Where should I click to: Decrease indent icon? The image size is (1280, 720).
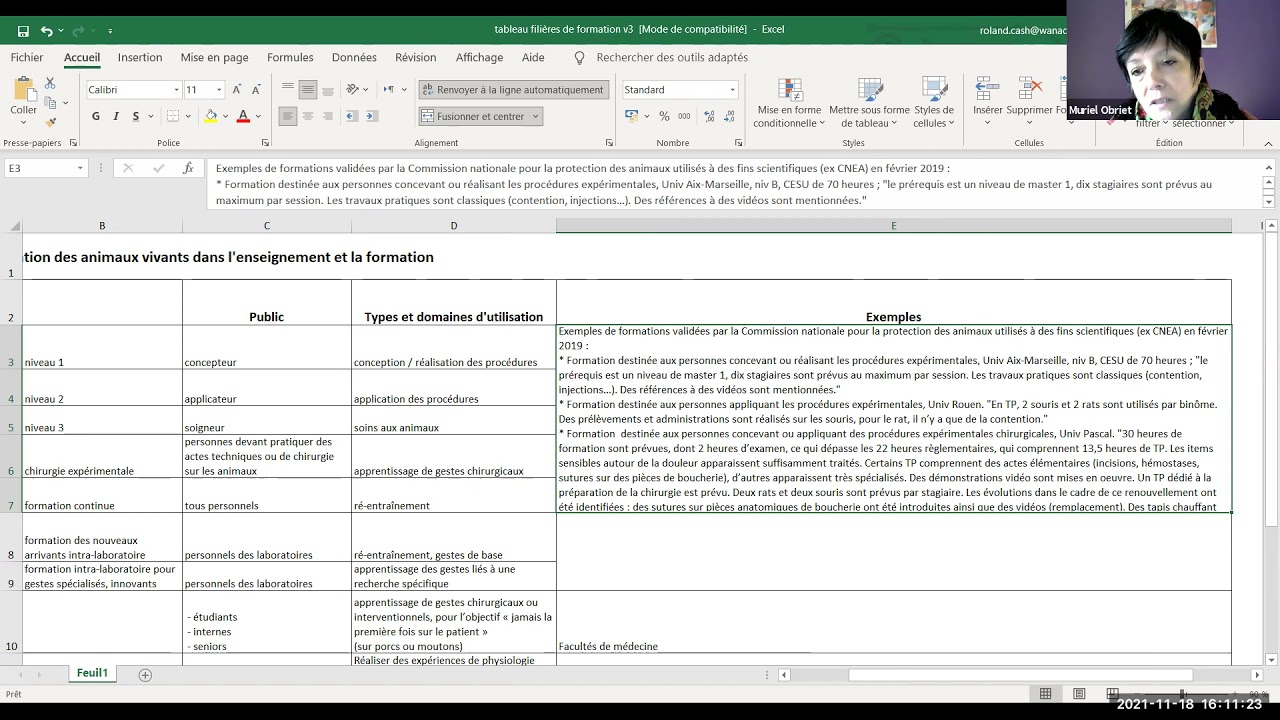(351, 116)
